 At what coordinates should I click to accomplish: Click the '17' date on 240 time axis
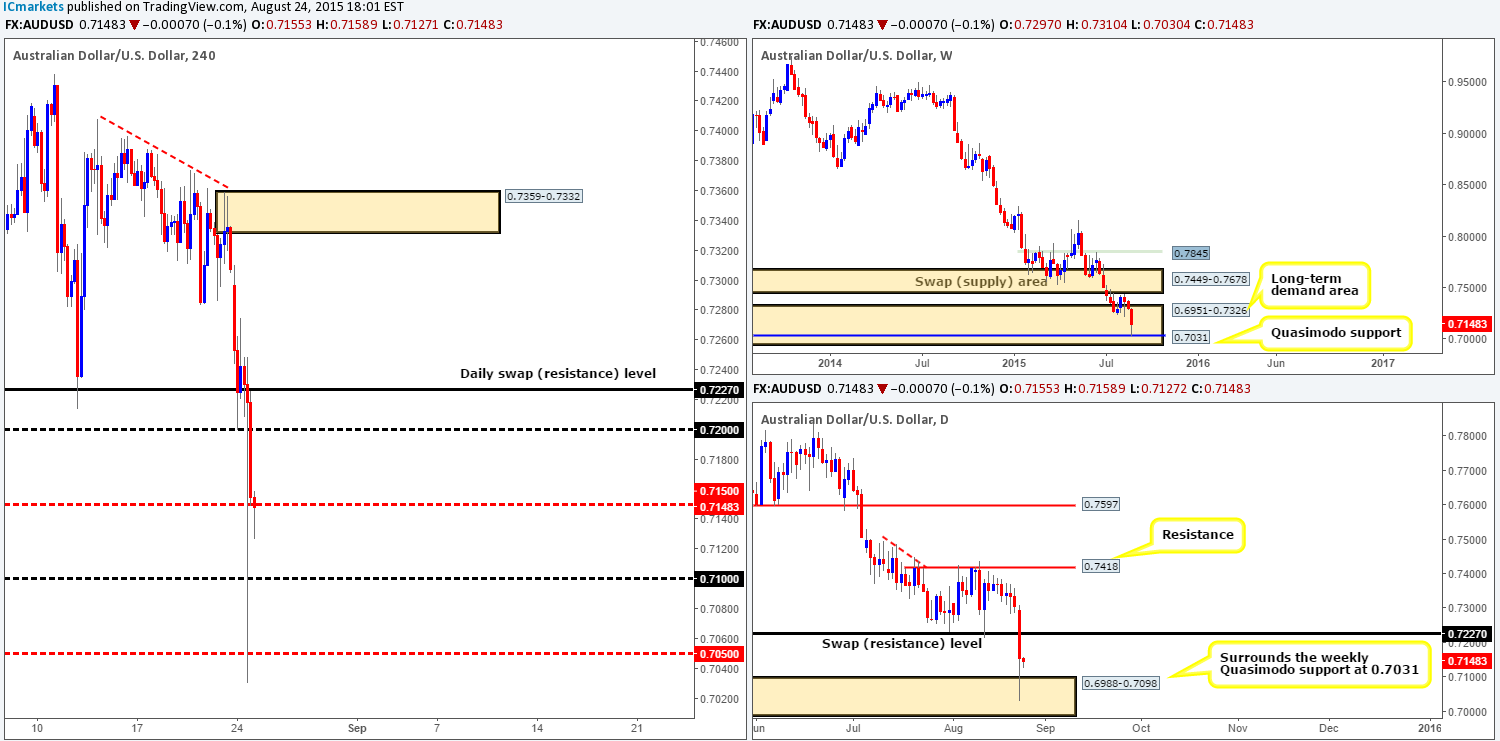[x=137, y=729]
